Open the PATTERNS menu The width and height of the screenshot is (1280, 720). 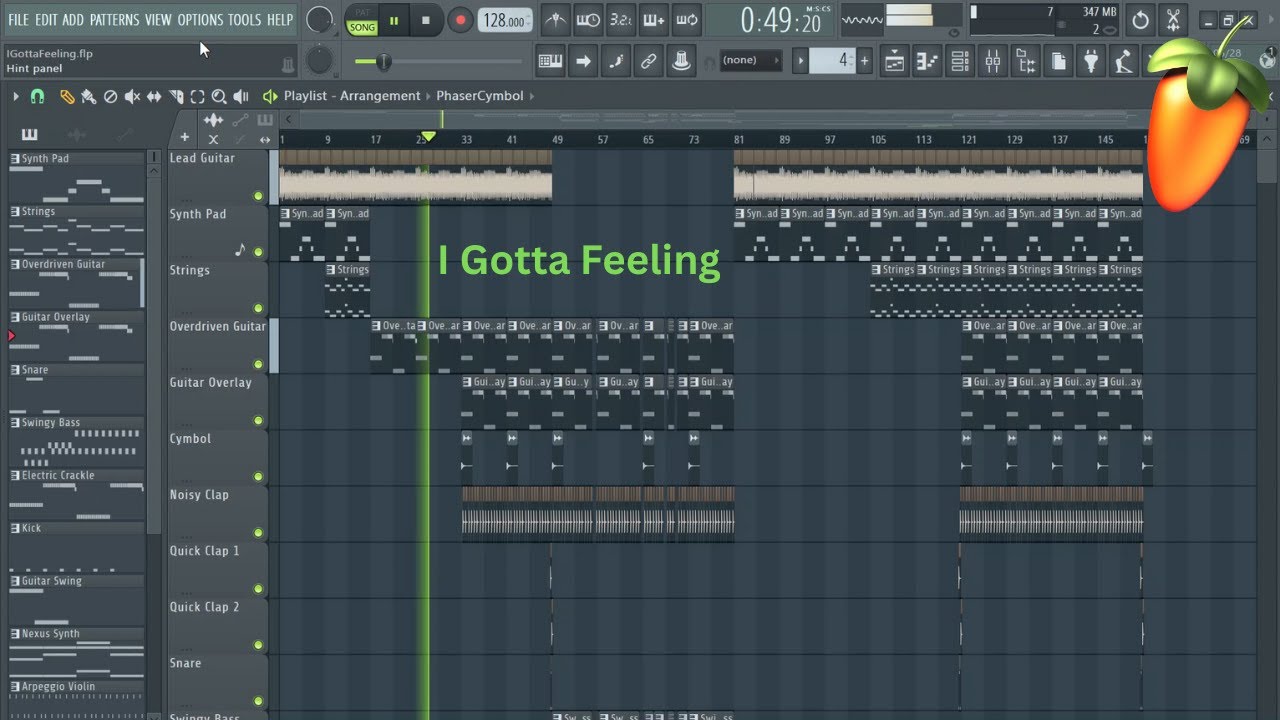[115, 20]
